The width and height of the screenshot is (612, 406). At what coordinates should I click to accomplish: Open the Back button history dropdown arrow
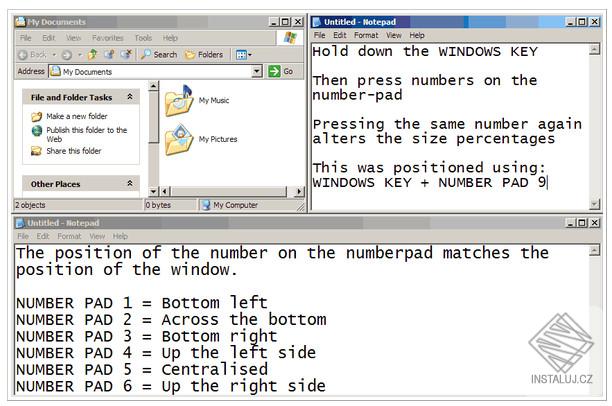point(54,55)
